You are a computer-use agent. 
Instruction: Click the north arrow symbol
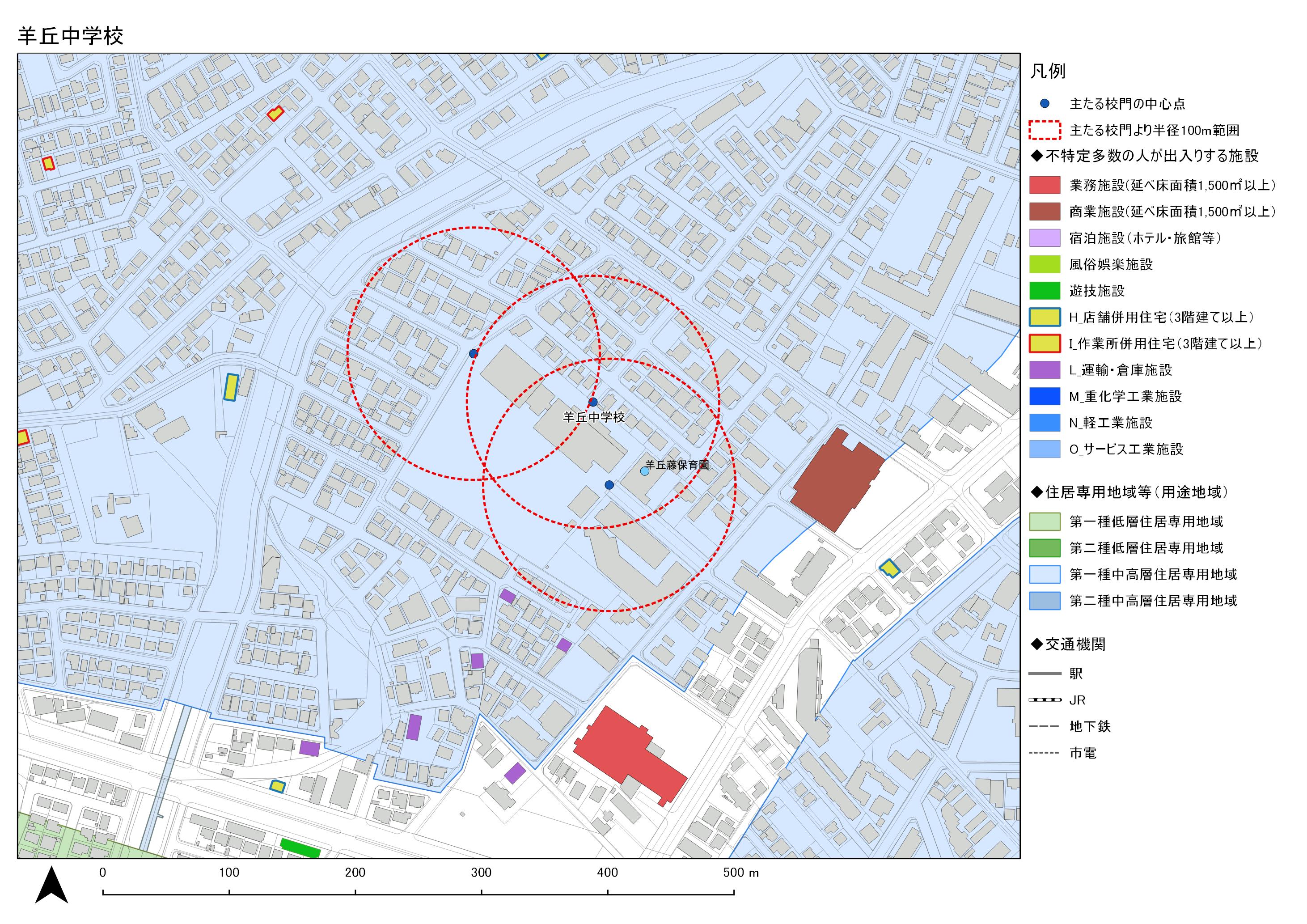[51, 884]
